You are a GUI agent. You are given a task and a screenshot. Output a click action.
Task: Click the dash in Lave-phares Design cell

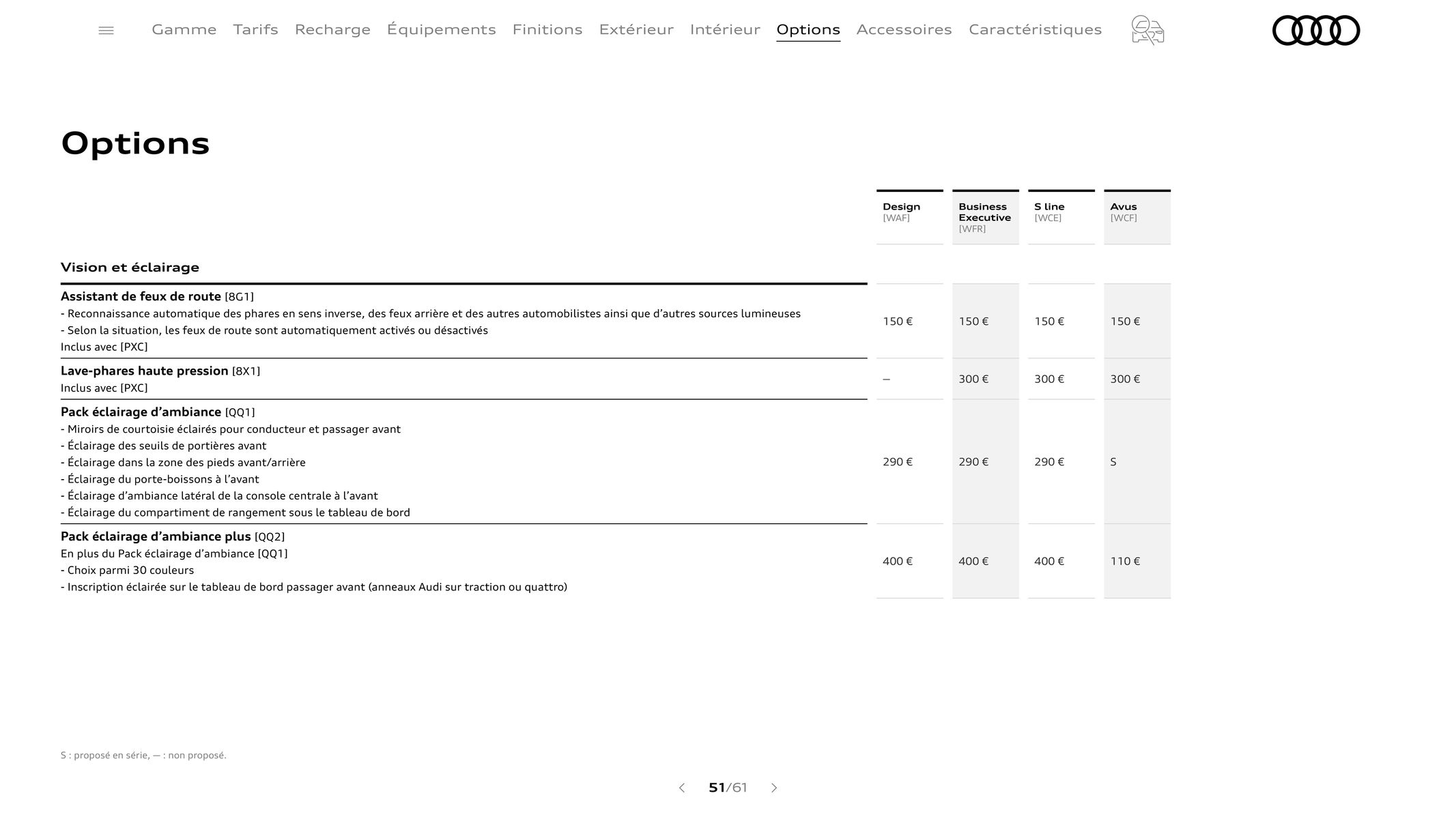(886, 379)
